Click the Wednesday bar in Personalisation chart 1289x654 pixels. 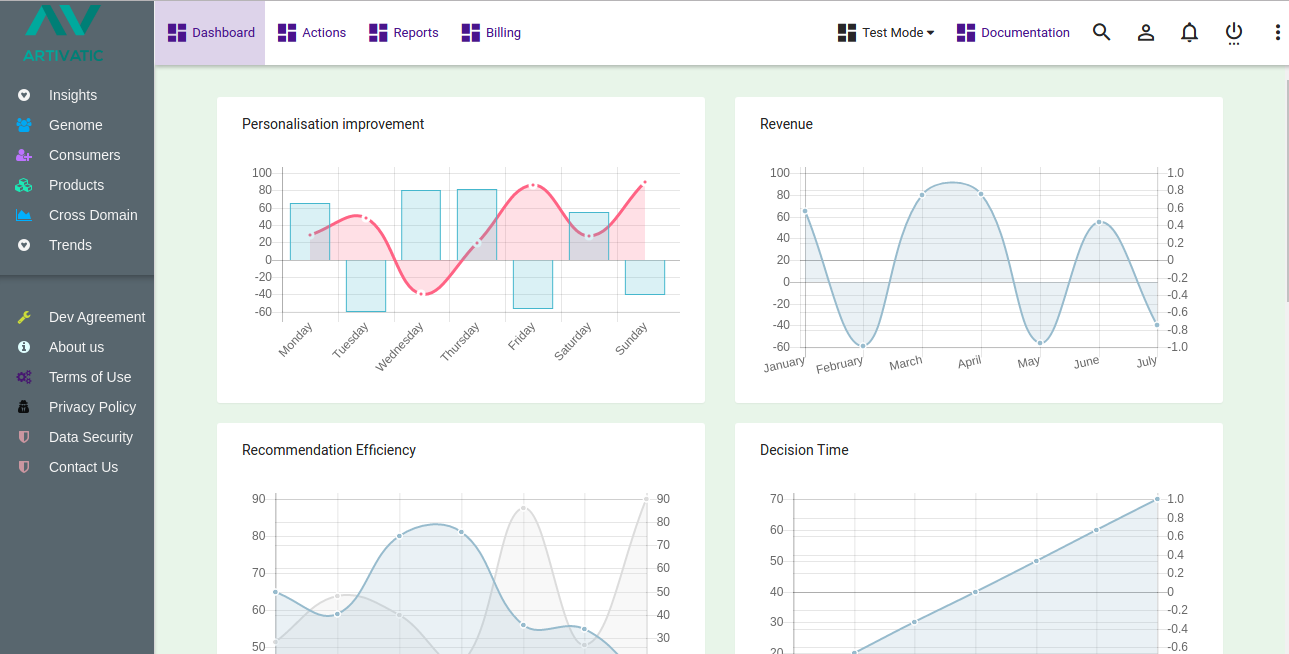point(421,225)
